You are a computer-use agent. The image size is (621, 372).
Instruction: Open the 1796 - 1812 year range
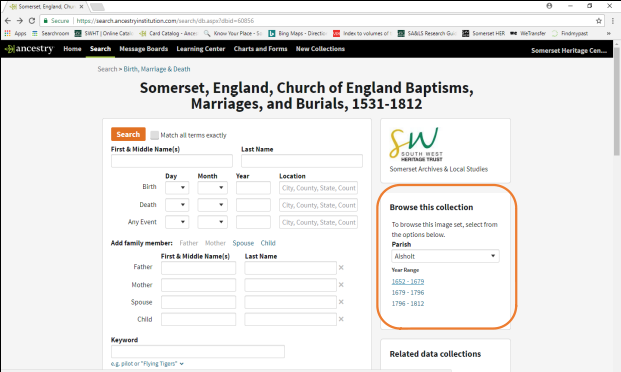408,303
